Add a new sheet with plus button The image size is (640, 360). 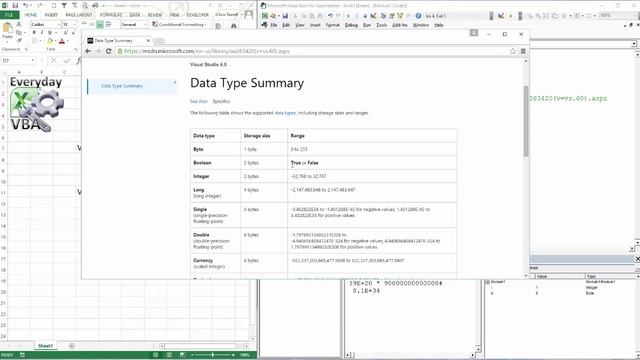[x=72, y=346]
